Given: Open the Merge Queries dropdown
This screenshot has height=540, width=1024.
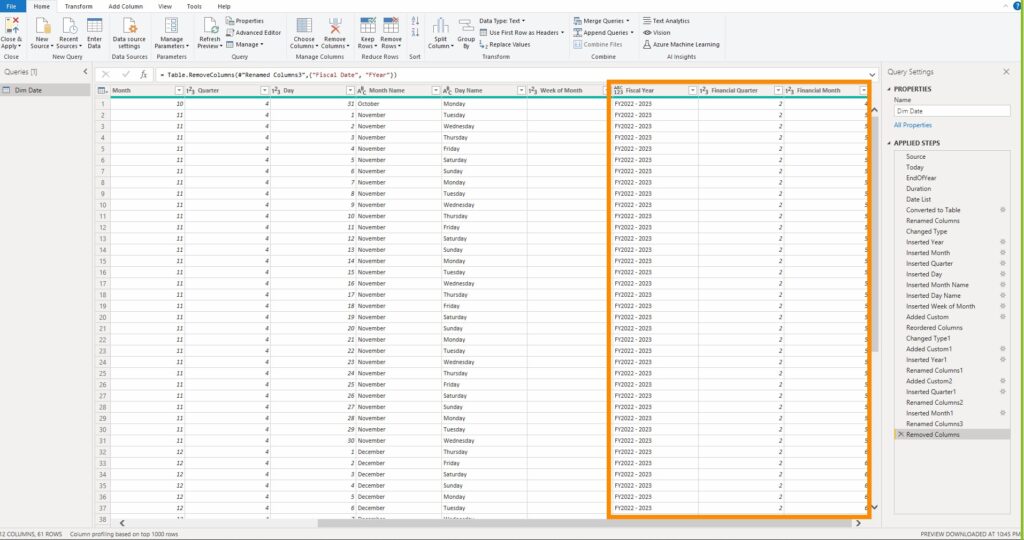Looking at the screenshot, I should click(x=601, y=21).
